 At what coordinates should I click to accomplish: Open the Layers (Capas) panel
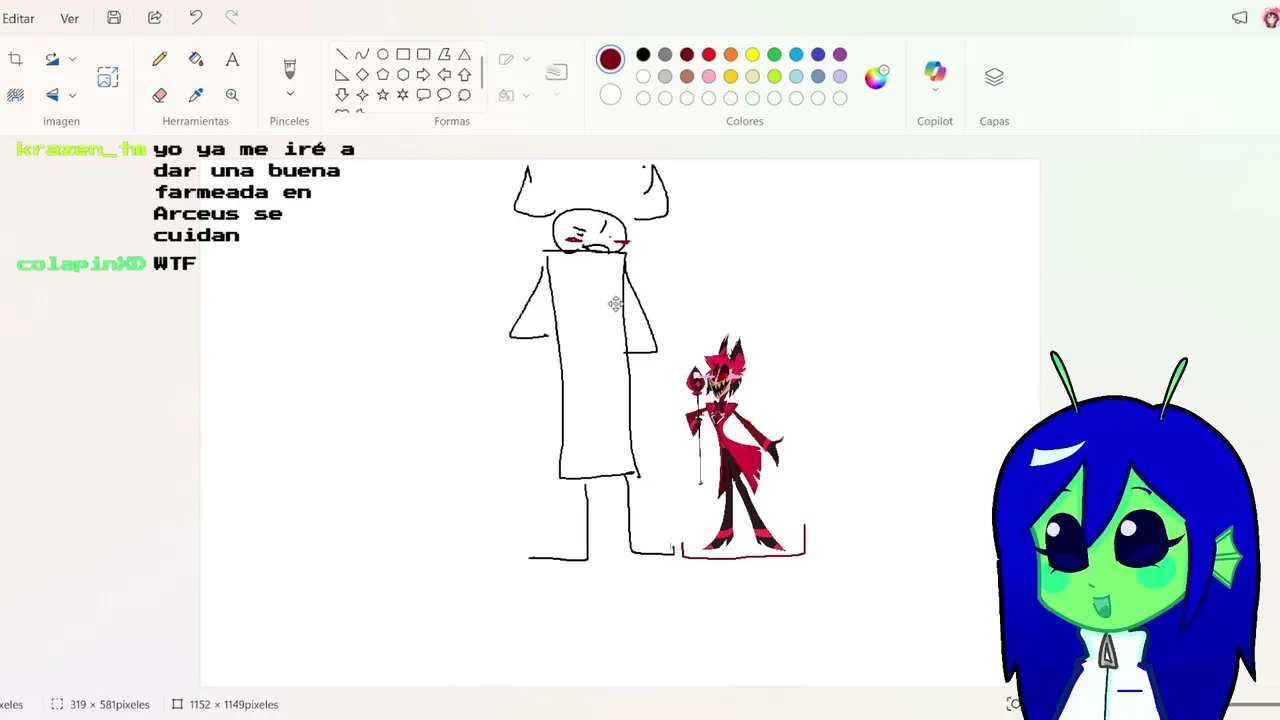tap(994, 78)
